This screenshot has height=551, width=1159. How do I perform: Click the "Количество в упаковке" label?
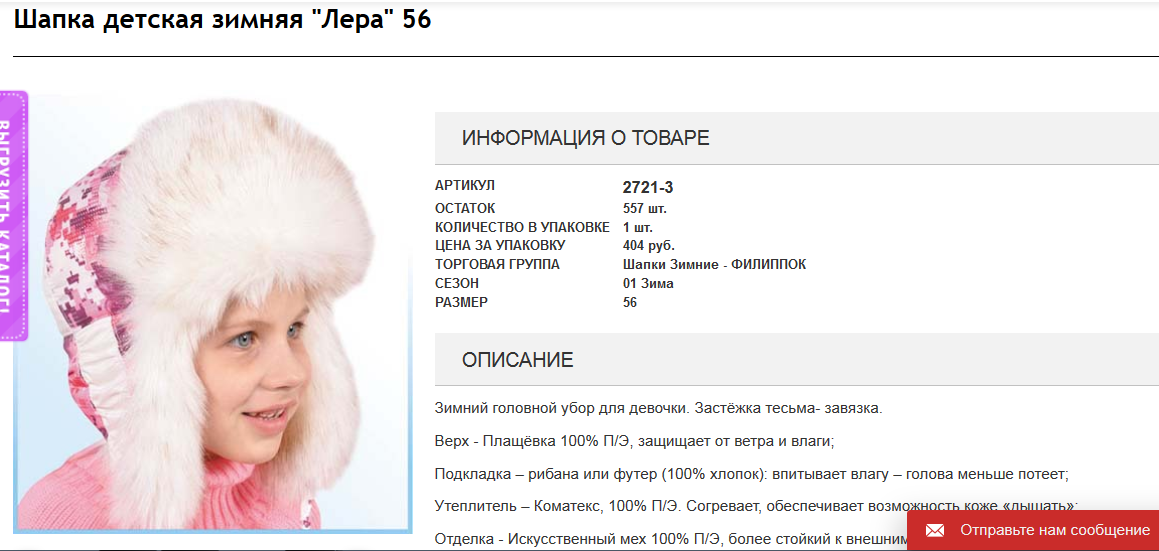[523, 226]
